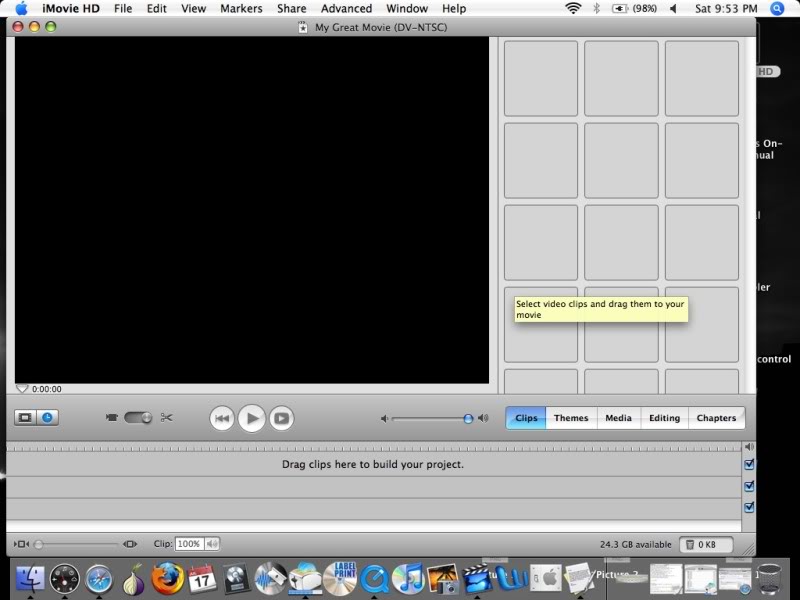
Task: Click the low volume speaker icon
Action: click(384, 419)
